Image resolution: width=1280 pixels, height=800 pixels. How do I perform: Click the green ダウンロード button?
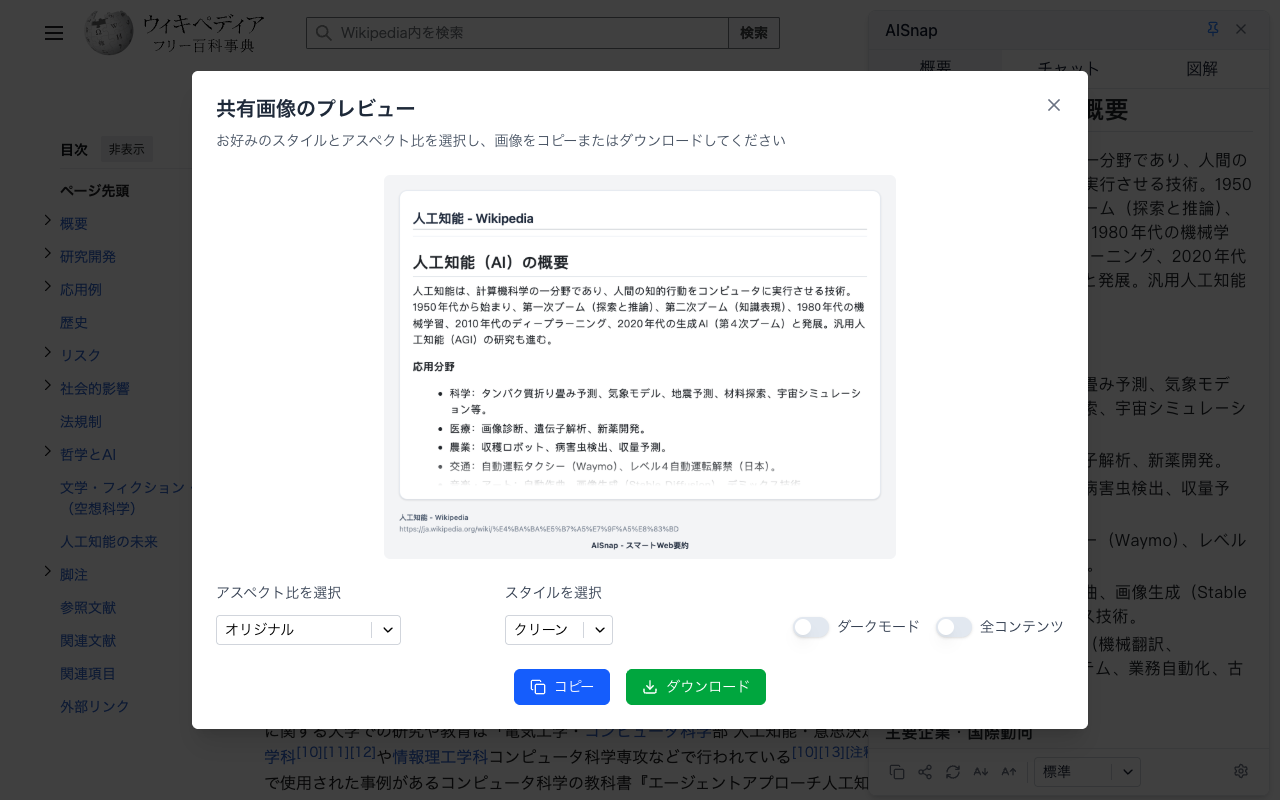click(x=696, y=687)
